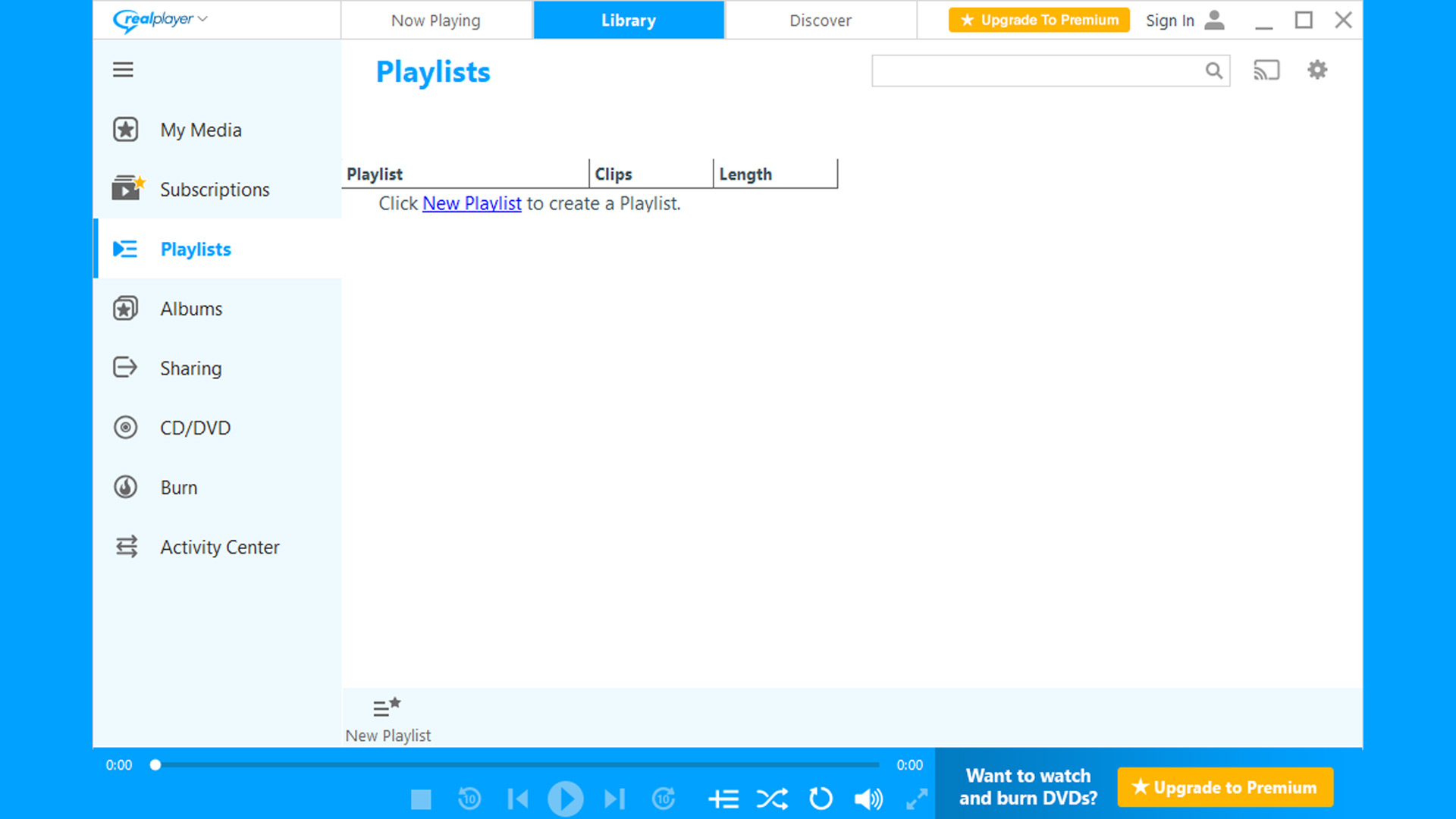Toggle repeat playback
This screenshot has width=1456, height=819.
coord(821,799)
